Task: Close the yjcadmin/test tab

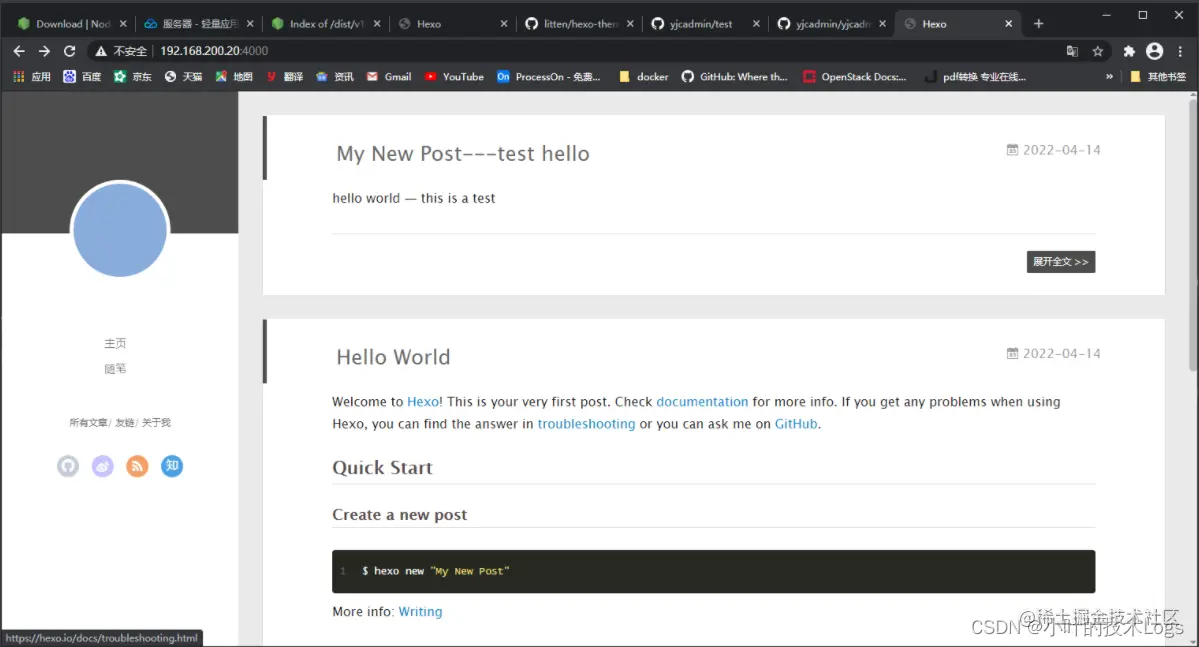Action: (x=756, y=24)
